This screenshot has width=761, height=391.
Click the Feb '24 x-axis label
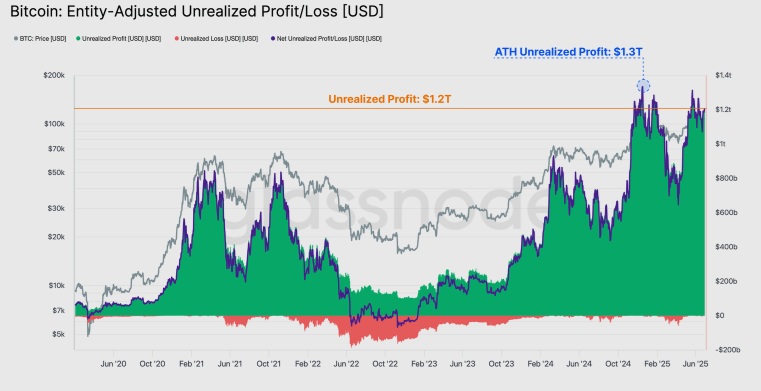point(540,363)
